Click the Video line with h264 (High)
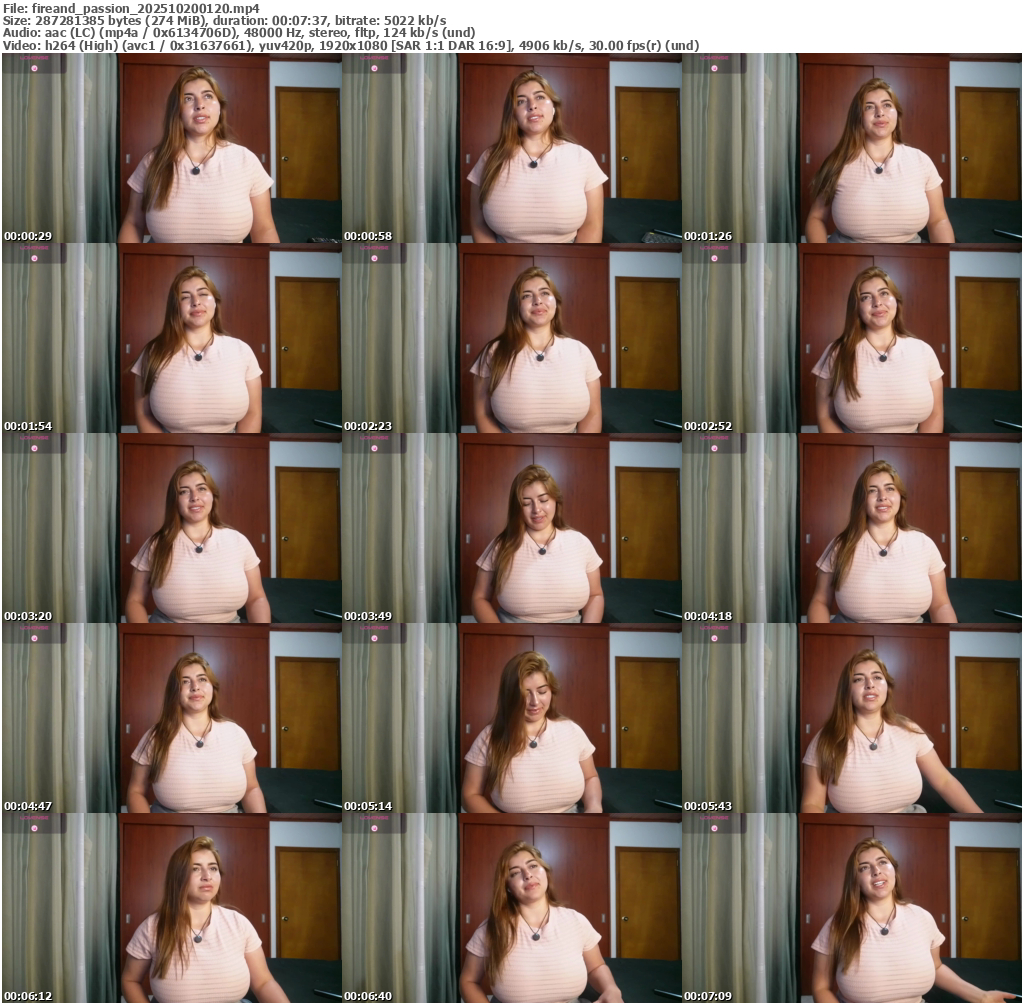 (x=351, y=46)
